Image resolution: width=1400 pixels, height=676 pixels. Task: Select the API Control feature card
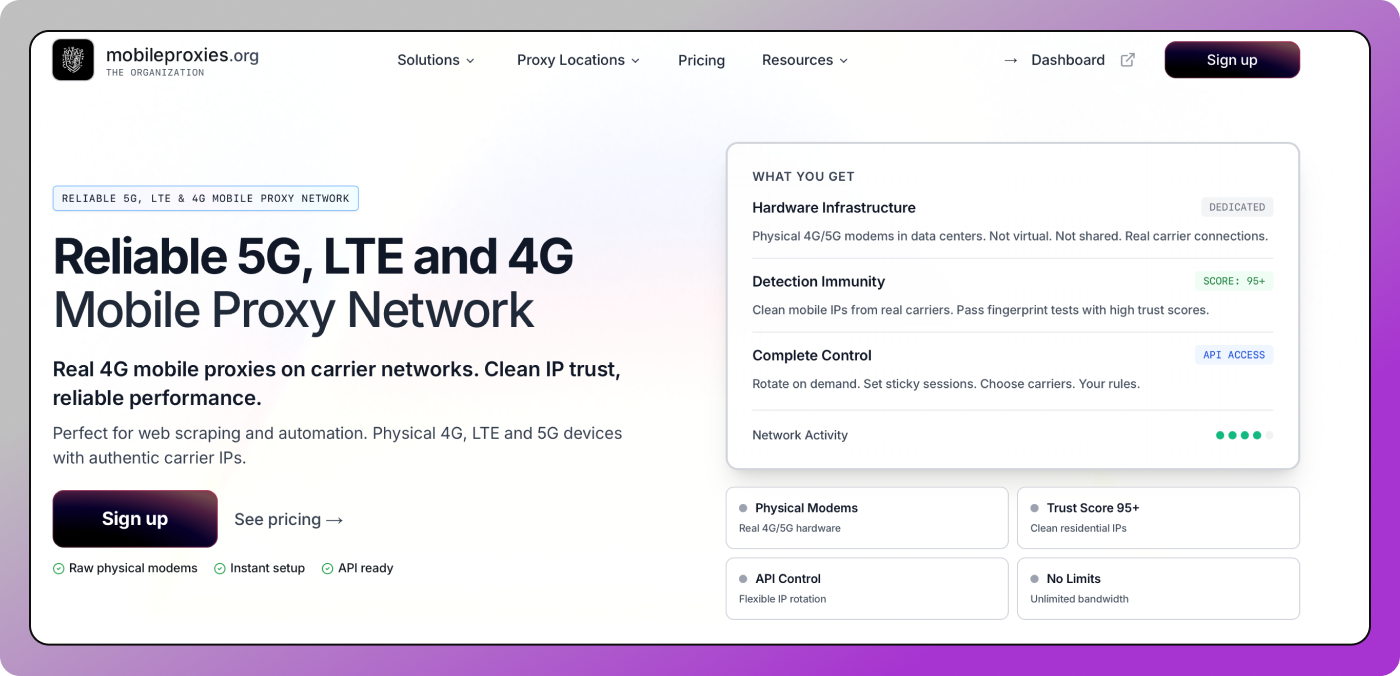[x=867, y=589]
